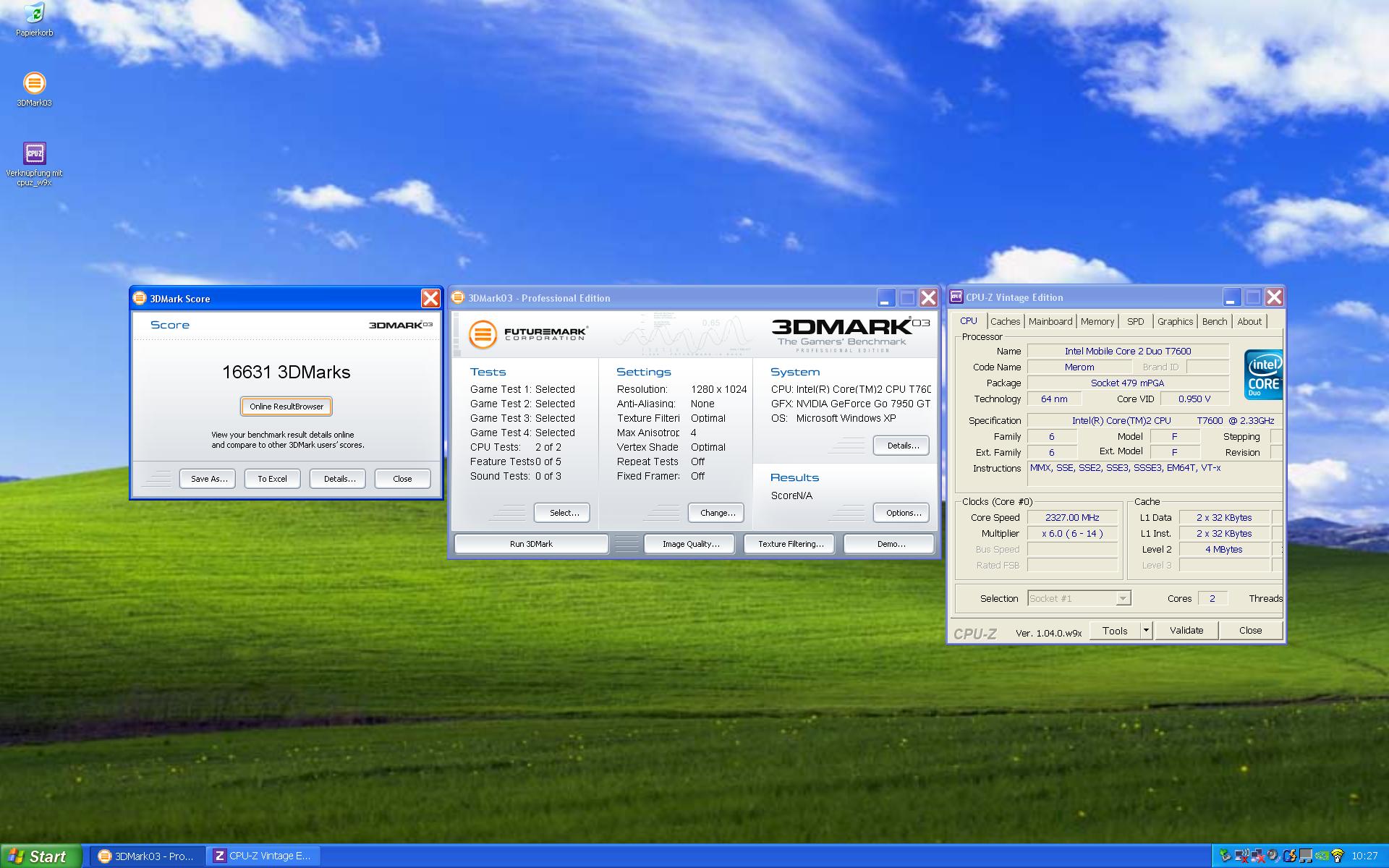Expand the Socket #1 selection dropdown
This screenshot has height=868, width=1389.
tap(1123, 599)
